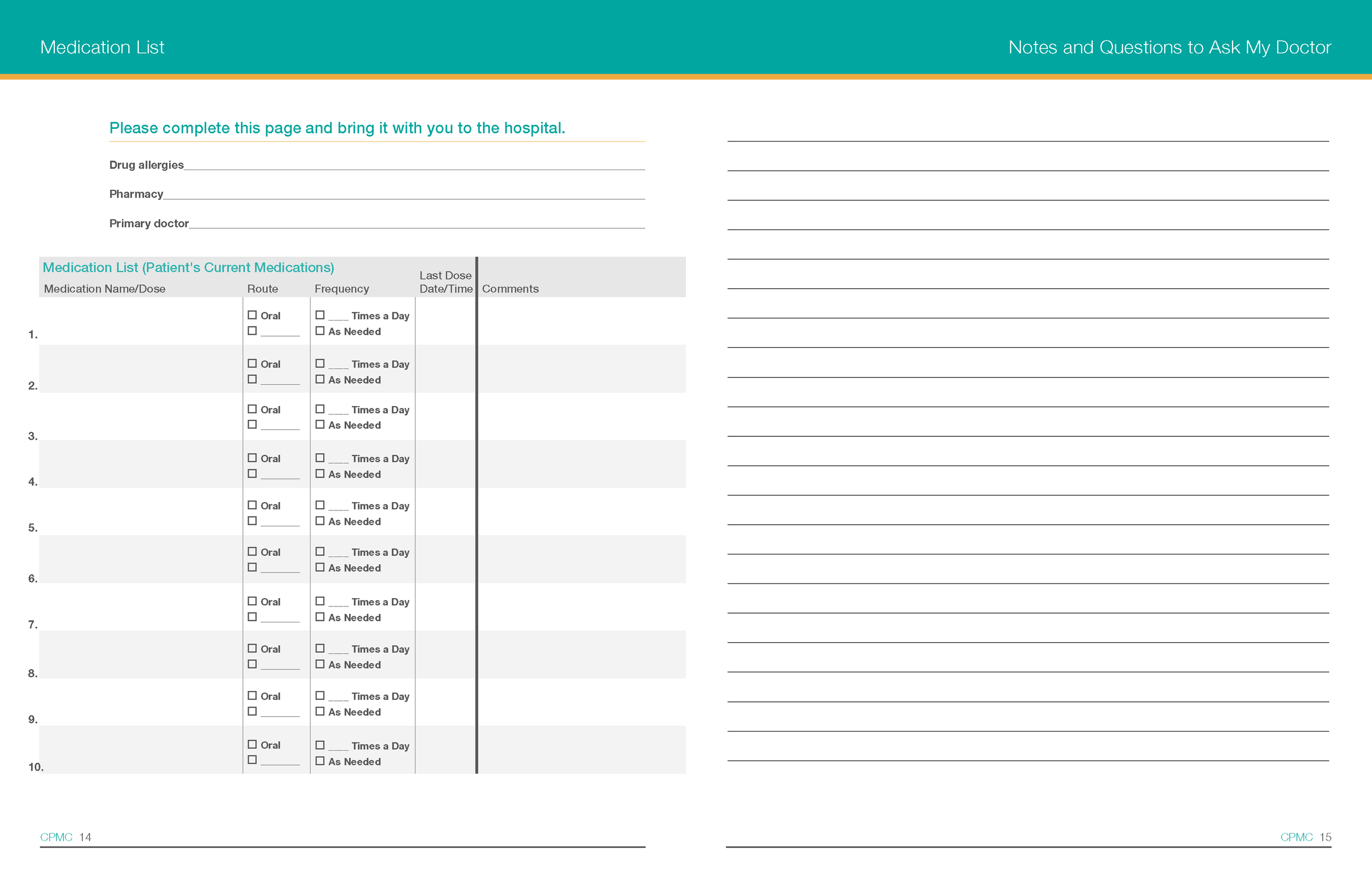1372x888 pixels.
Task: Check the Oral box in row 9
Action: tap(252, 695)
